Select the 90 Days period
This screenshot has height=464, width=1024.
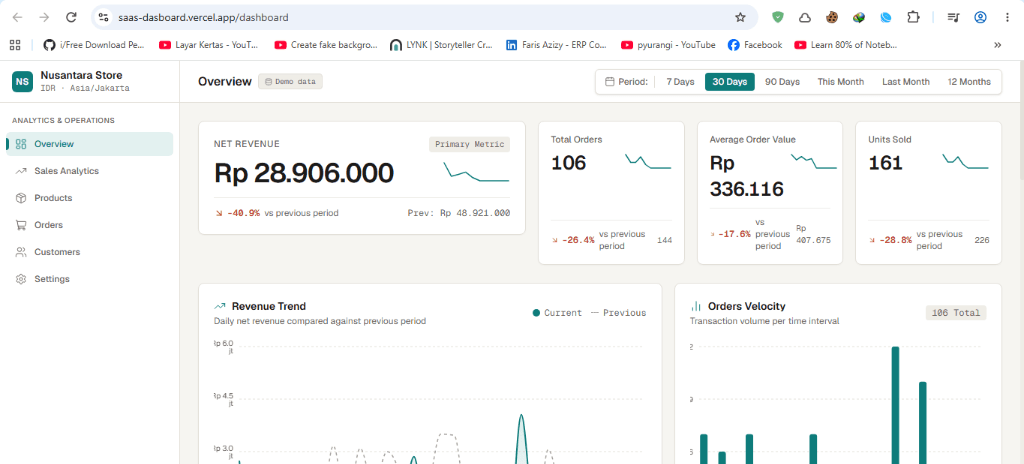click(x=782, y=82)
